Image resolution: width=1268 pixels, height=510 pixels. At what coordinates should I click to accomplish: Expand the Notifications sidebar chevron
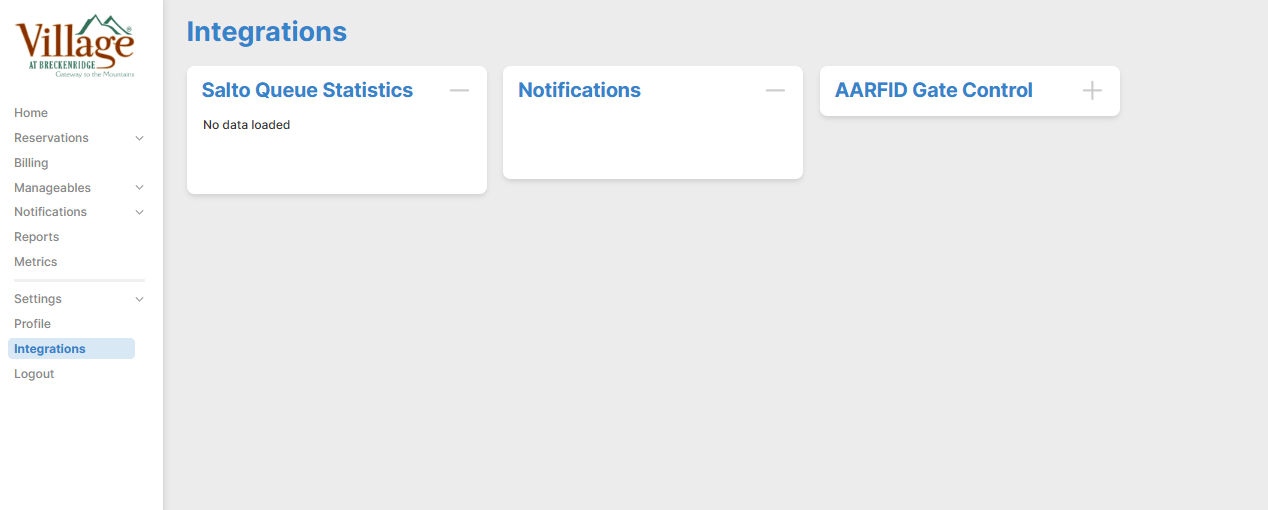[139, 212]
